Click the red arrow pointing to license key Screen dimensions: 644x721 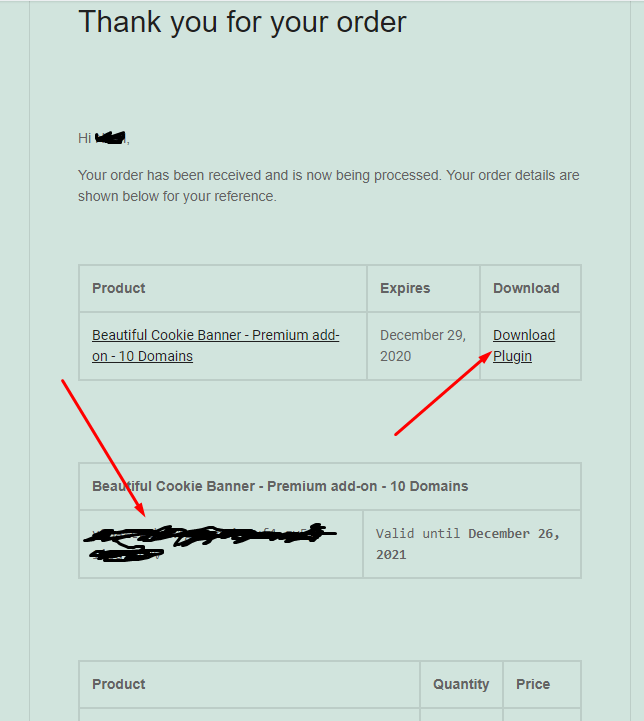point(103,448)
